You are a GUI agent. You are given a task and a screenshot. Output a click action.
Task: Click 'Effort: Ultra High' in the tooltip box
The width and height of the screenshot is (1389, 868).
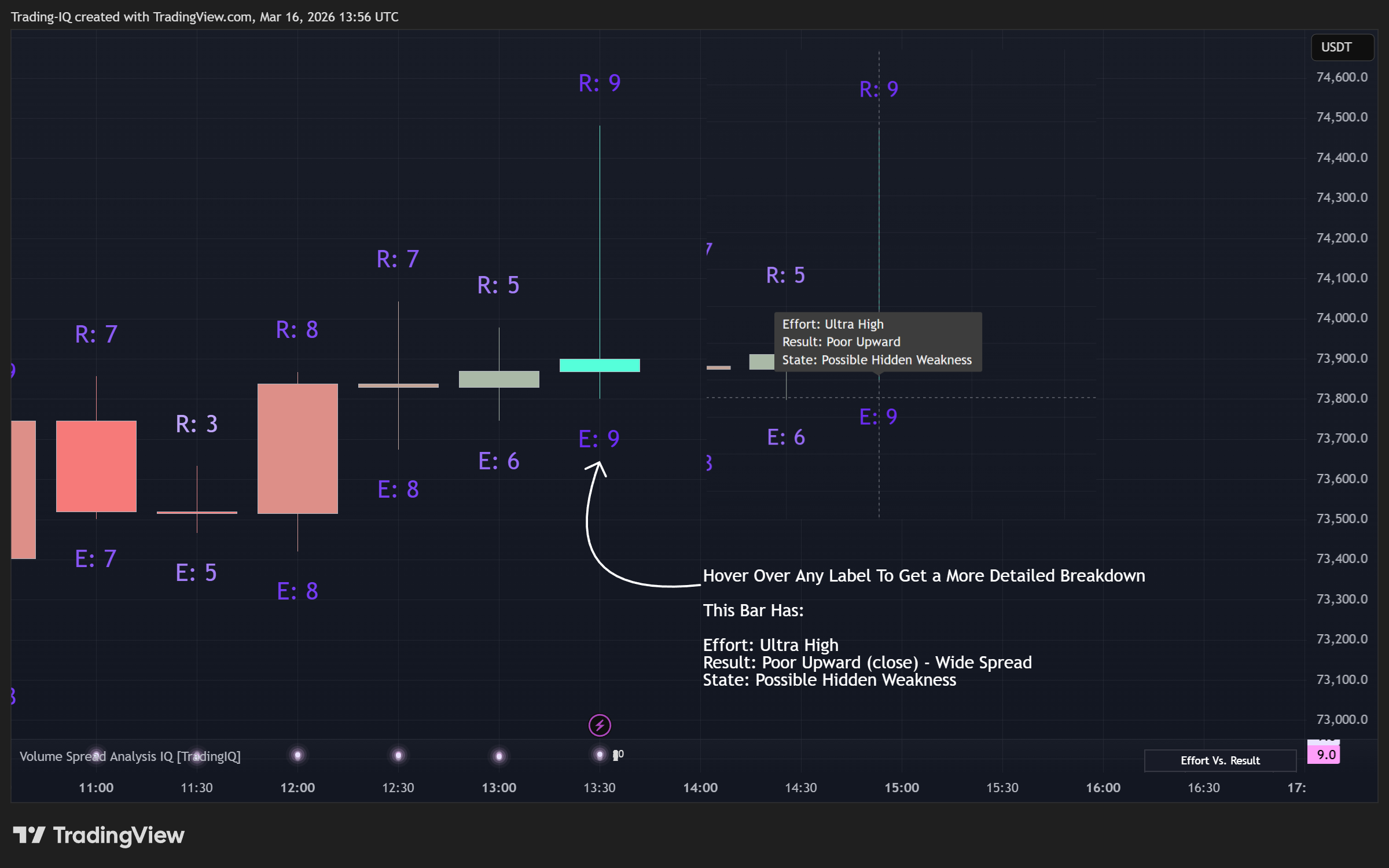point(833,324)
